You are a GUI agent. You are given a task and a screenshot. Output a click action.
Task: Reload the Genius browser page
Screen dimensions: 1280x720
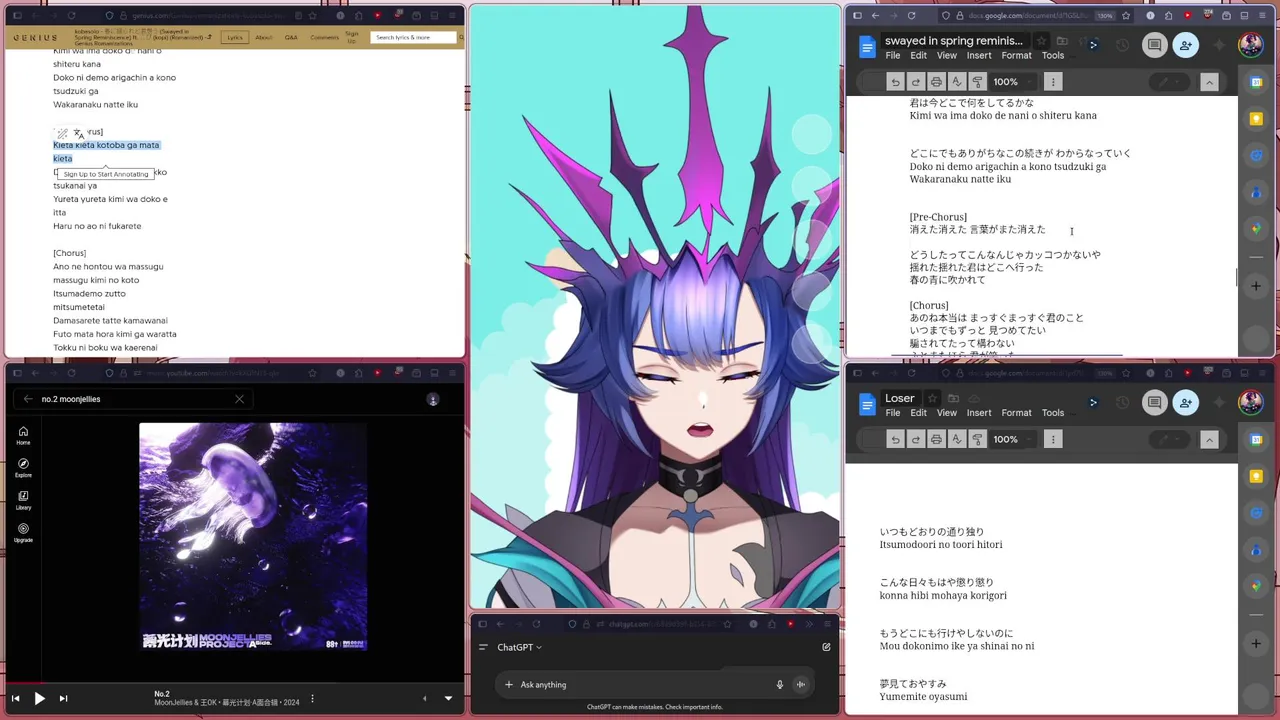click(x=71, y=15)
